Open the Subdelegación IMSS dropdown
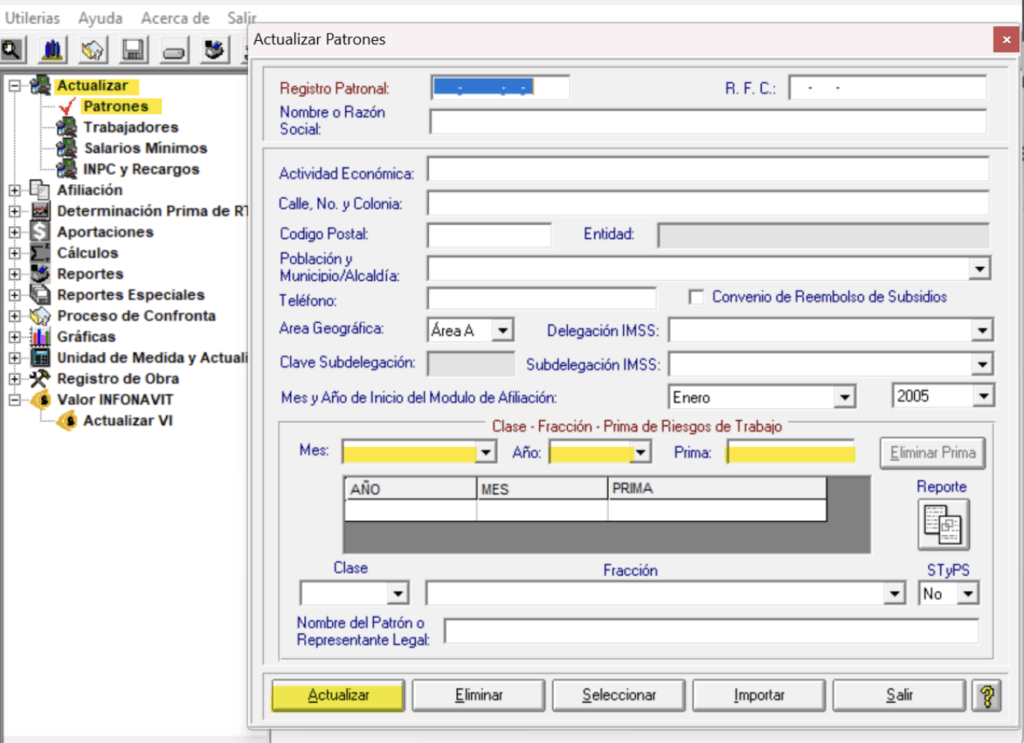1024x743 pixels. [x=982, y=364]
